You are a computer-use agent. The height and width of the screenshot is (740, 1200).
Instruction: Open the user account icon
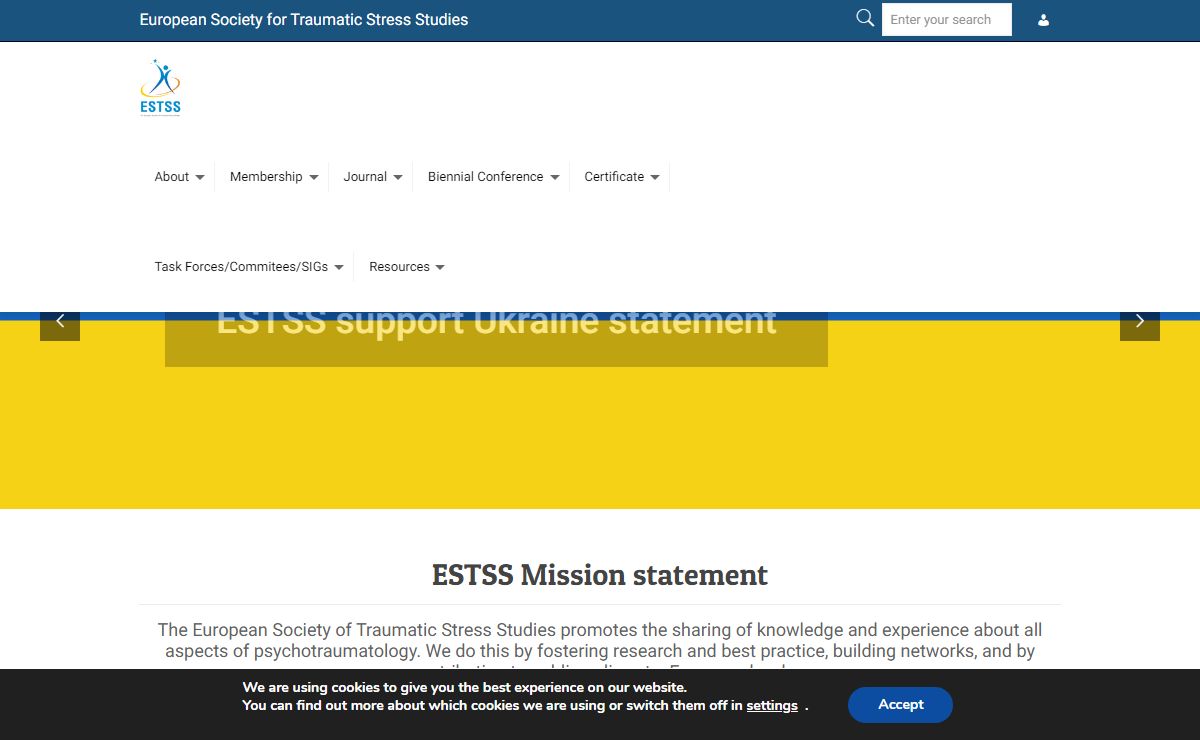pyautogui.click(x=1043, y=20)
